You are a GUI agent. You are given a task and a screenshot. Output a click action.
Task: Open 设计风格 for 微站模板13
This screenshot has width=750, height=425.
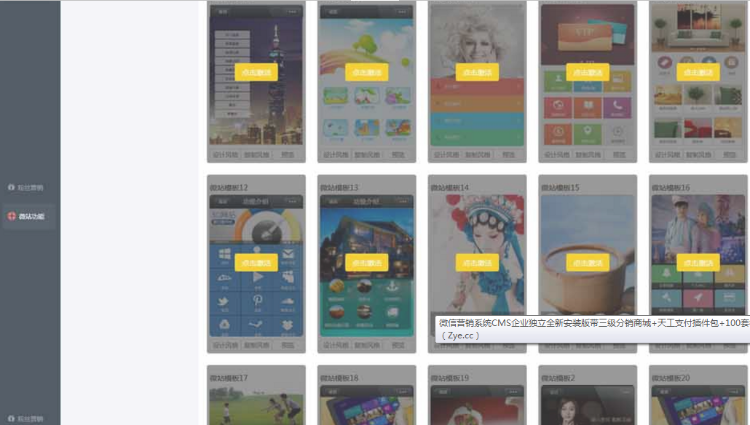336,345
